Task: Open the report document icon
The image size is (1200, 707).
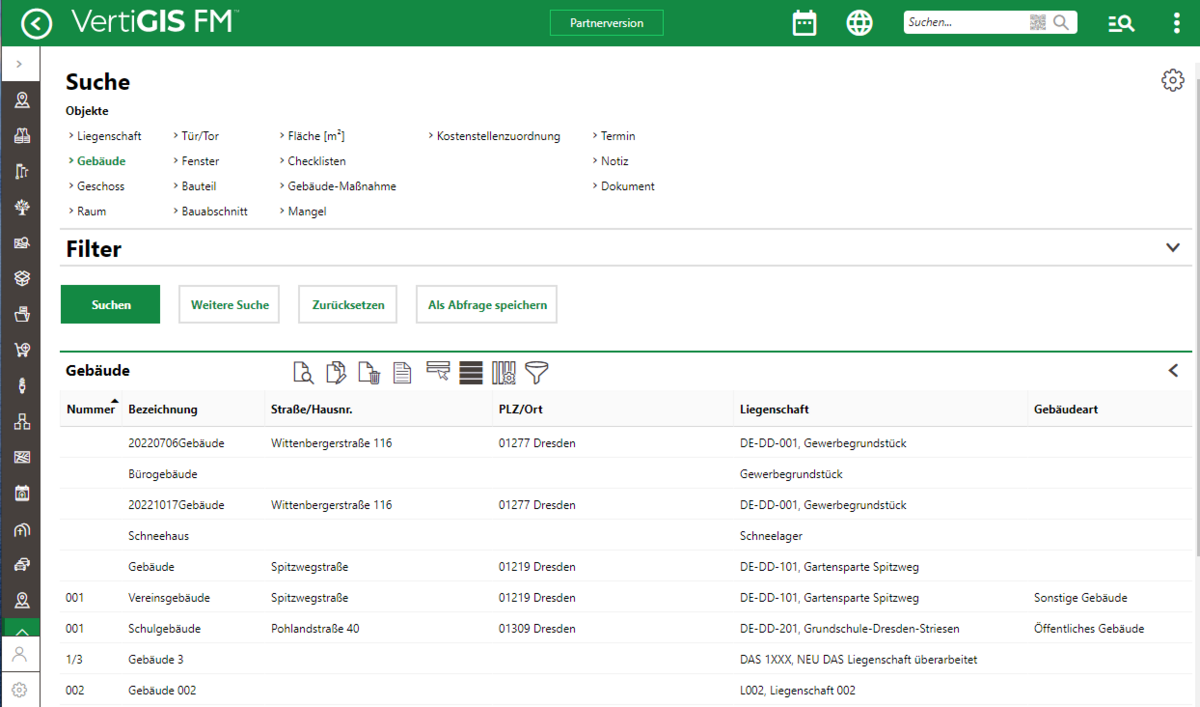Action: pos(402,373)
